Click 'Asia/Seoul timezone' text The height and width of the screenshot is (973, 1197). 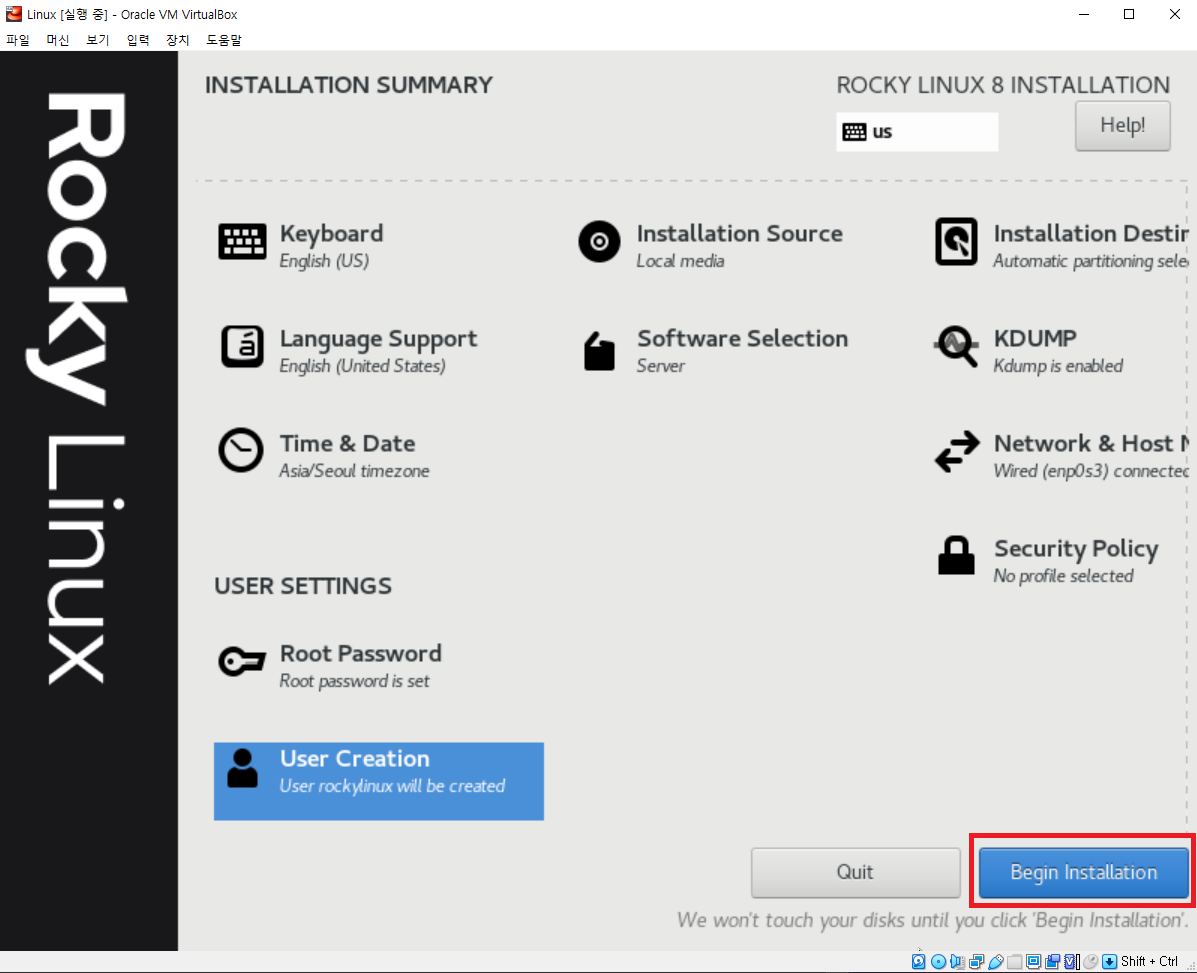(354, 471)
